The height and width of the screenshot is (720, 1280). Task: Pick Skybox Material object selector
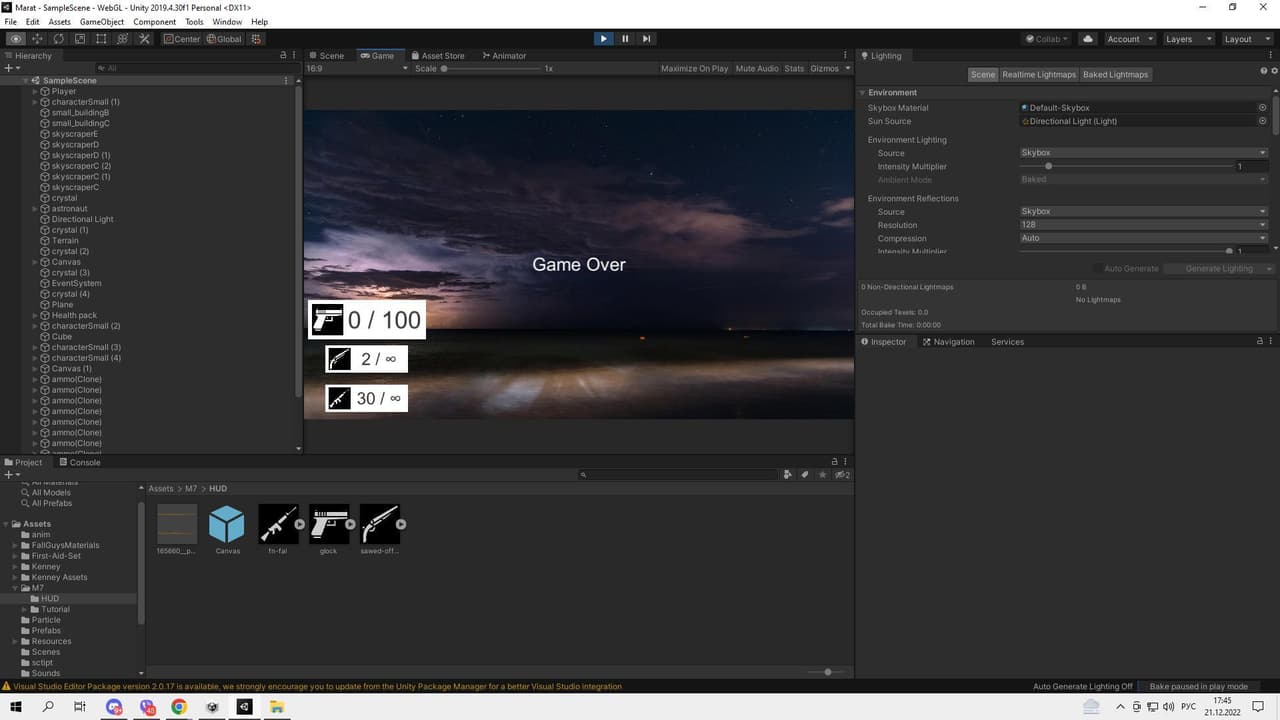(1262, 107)
